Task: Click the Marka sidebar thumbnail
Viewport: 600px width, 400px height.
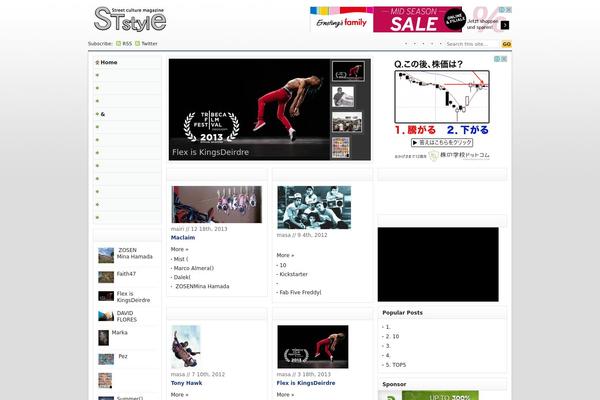Action: click(x=103, y=338)
